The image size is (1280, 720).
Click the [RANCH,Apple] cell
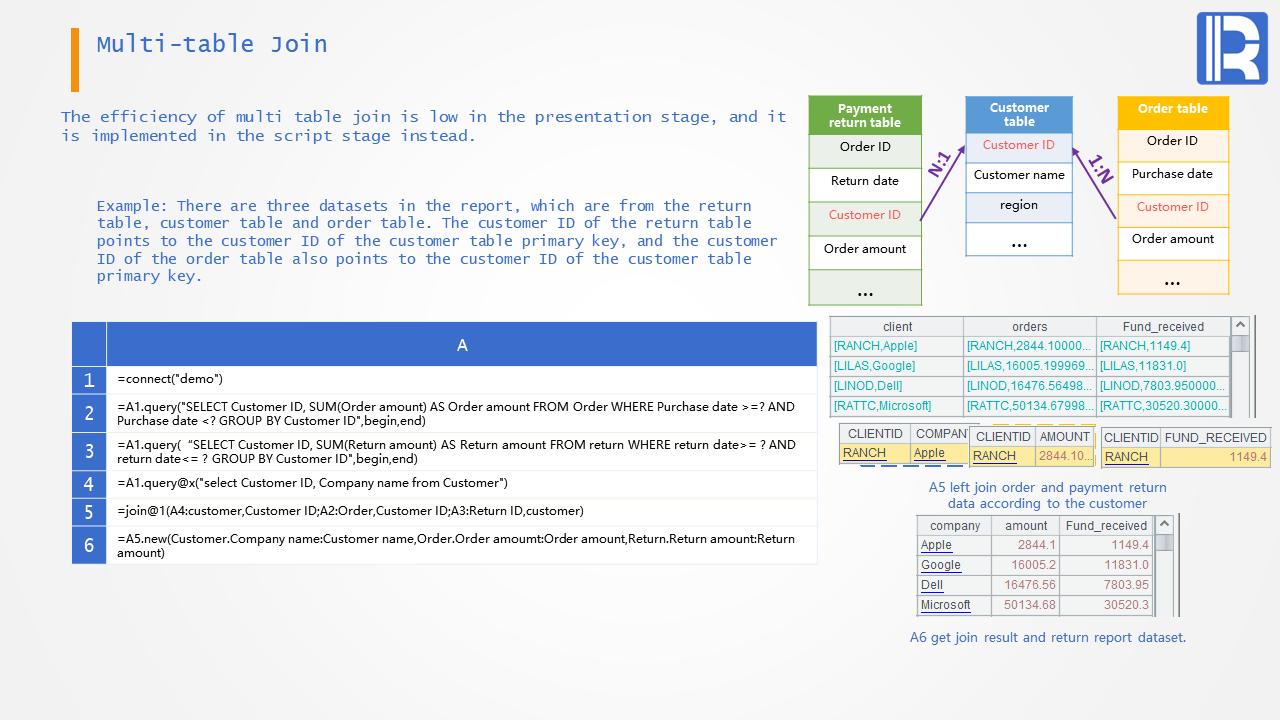click(897, 346)
